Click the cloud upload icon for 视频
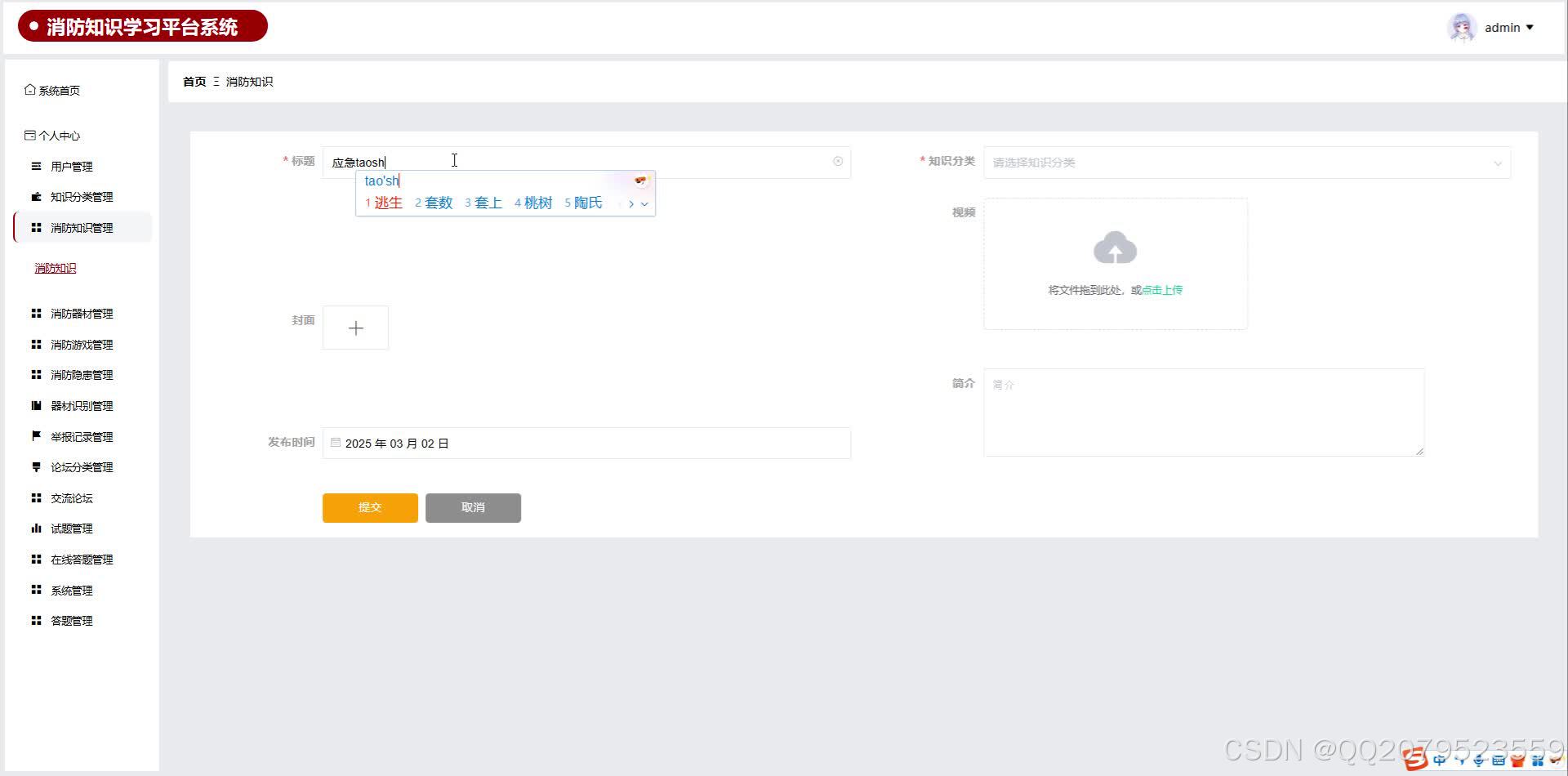The image size is (1568, 776). [1115, 248]
